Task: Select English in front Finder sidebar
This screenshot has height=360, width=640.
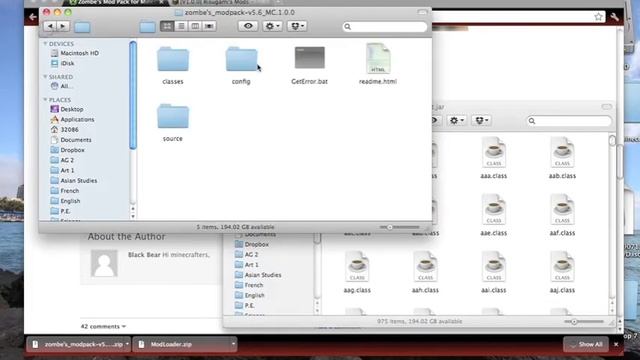Action: tap(65, 201)
